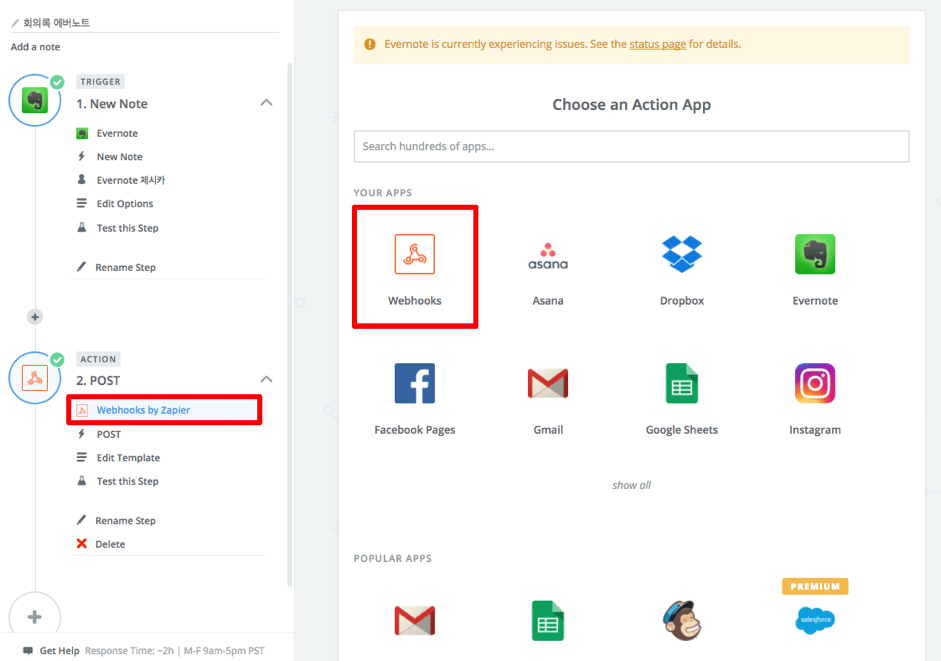This screenshot has height=661, width=941.
Task: Click the left panel scrollbar
Action: coord(290,324)
